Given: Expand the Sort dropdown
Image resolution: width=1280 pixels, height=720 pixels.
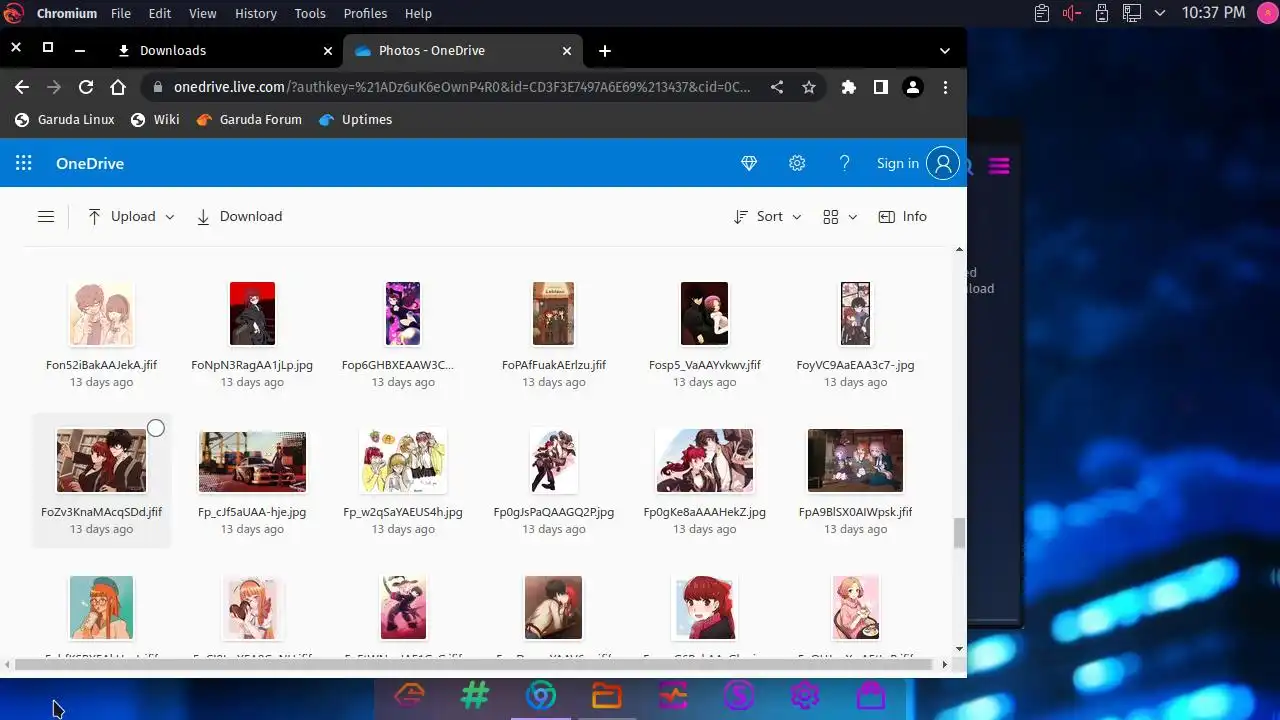Looking at the screenshot, I should (x=796, y=217).
